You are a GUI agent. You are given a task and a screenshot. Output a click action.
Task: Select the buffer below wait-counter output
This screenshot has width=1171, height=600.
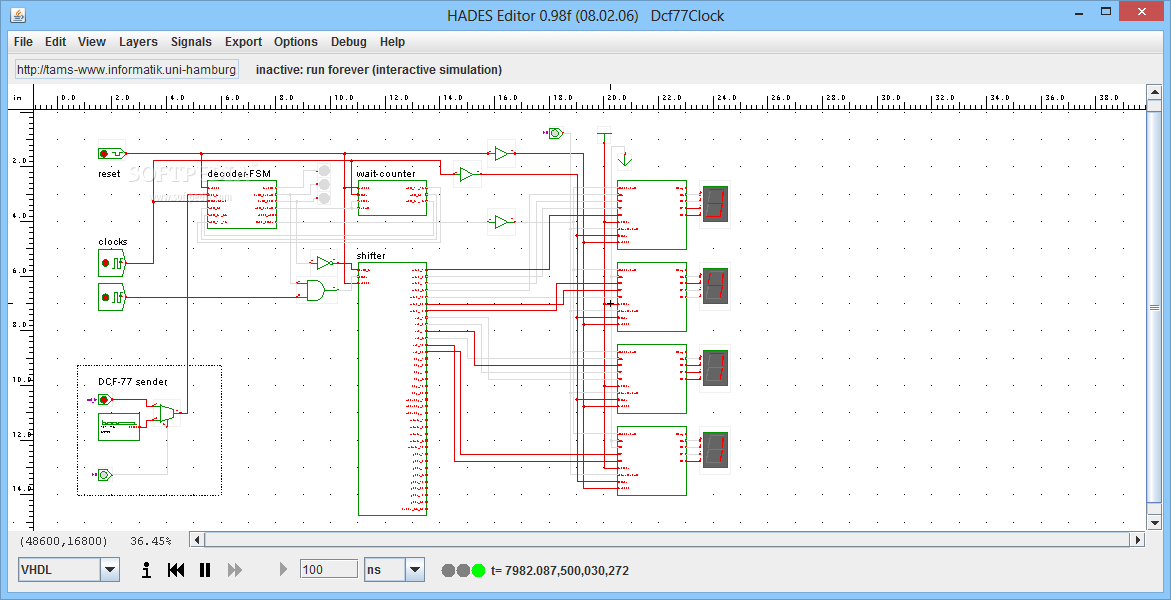pyautogui.click(x=502, y=222)
